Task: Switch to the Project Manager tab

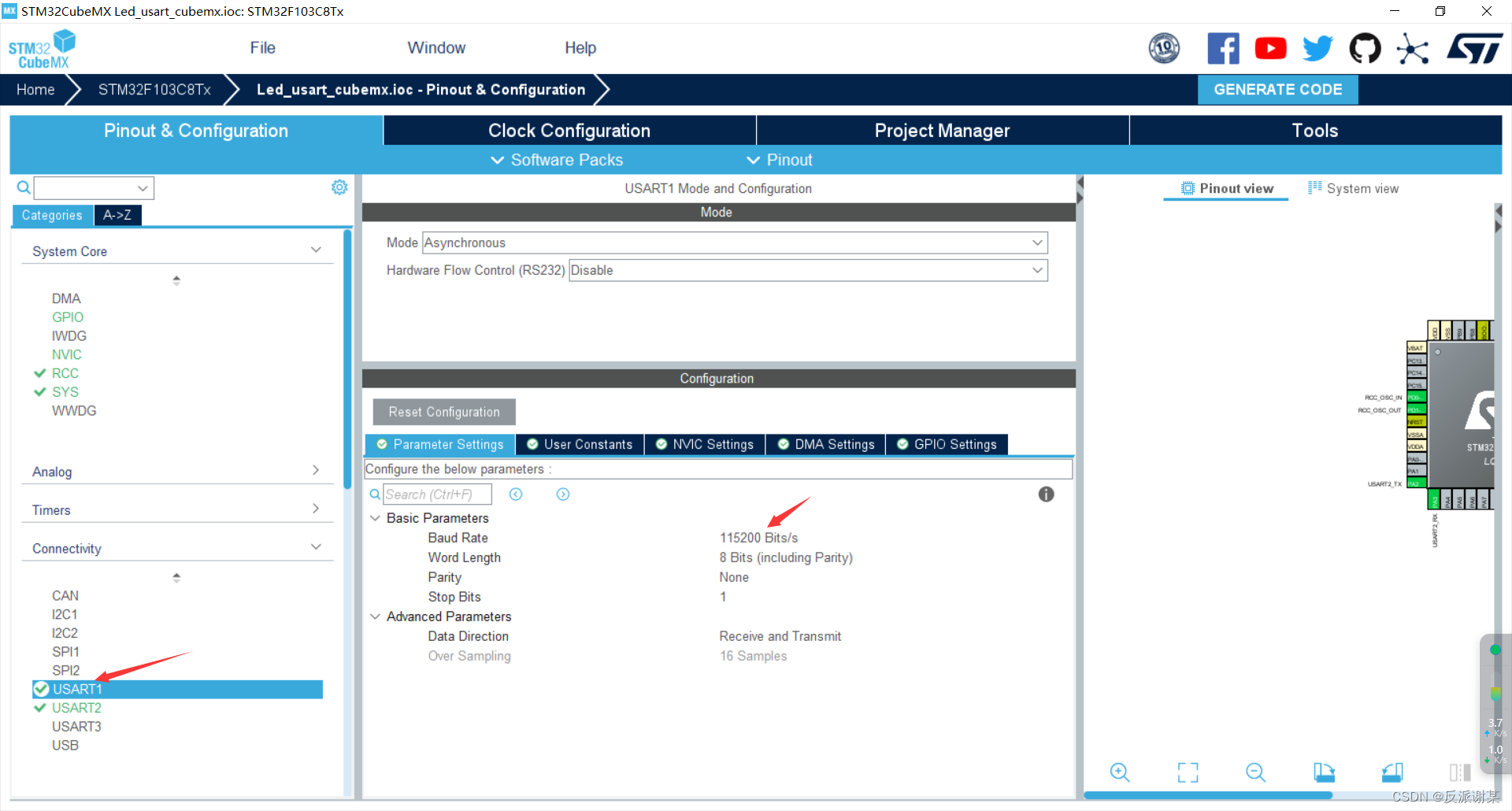Action: tap(943, 131)
